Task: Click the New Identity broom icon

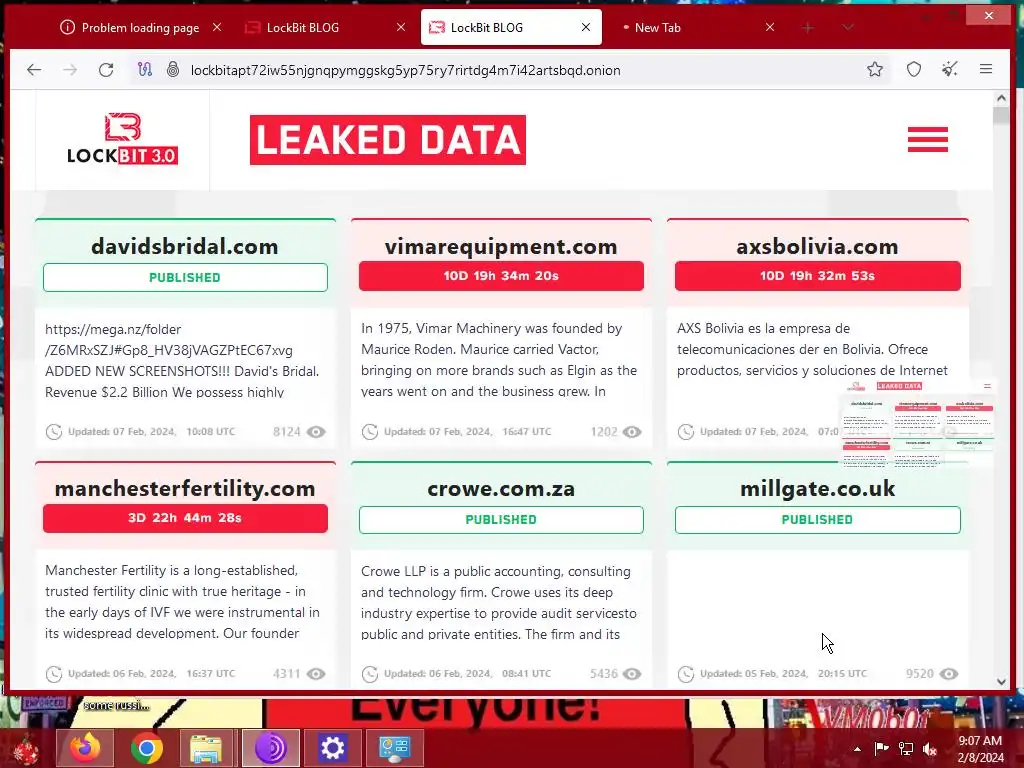Action: tap(950, 69)
